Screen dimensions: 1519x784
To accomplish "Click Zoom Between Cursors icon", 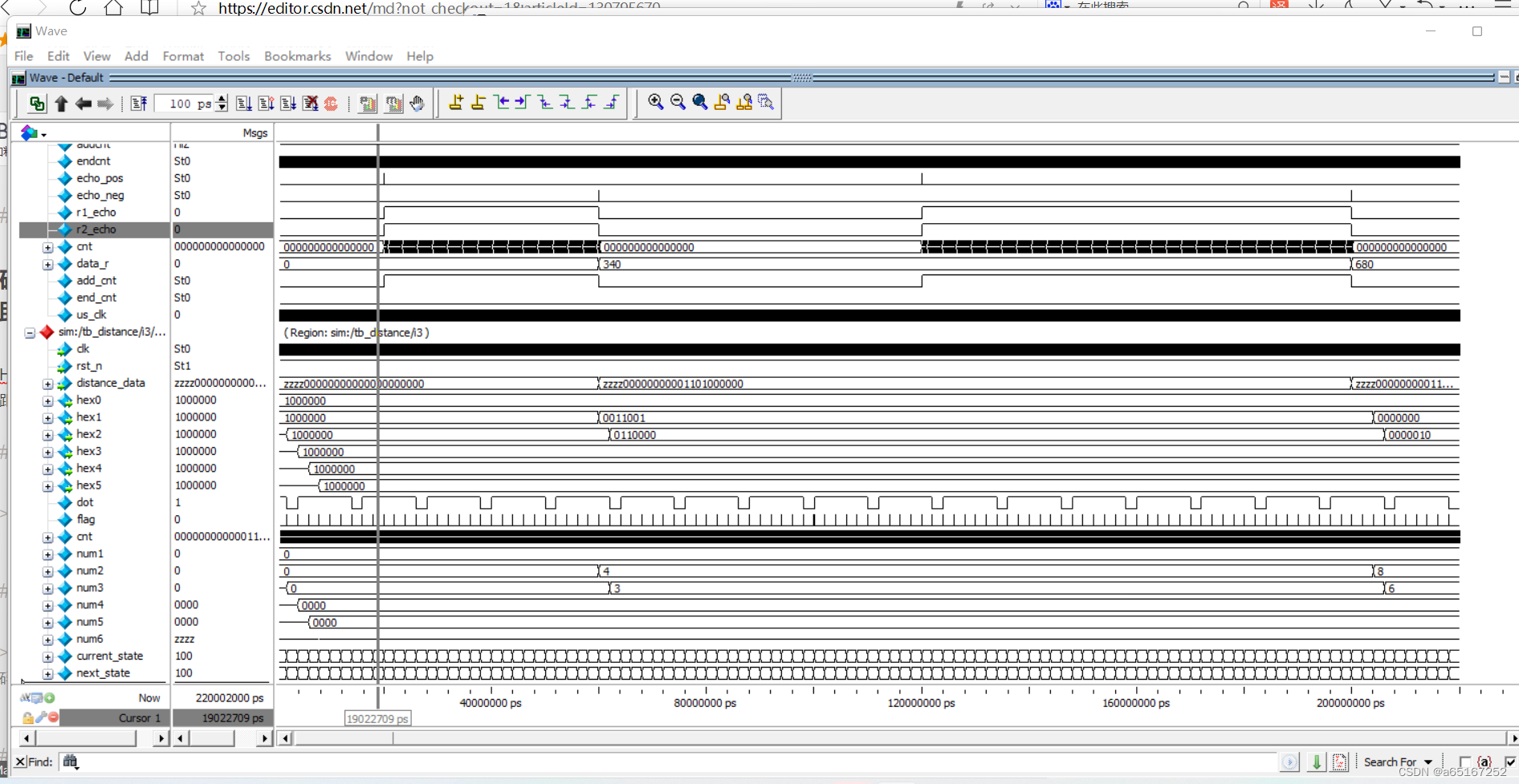I will [x=744, y=102].
